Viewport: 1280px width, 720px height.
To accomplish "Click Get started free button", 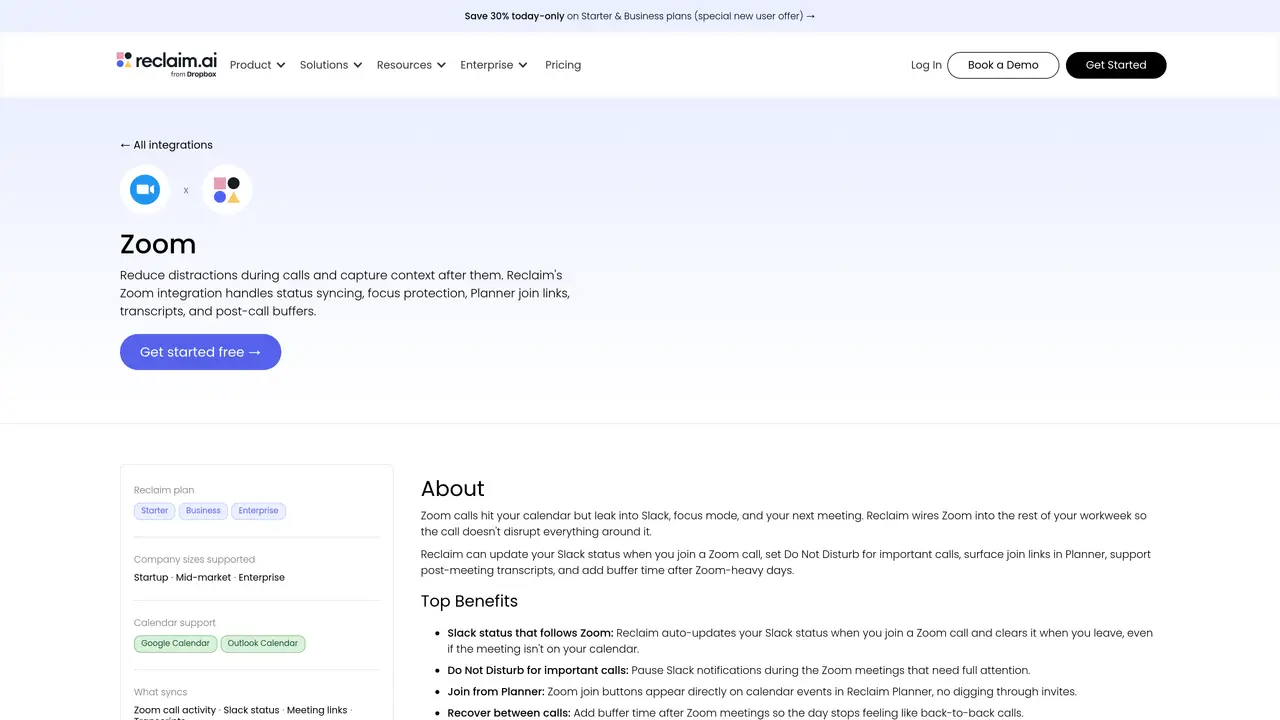I will pos(200,352).
